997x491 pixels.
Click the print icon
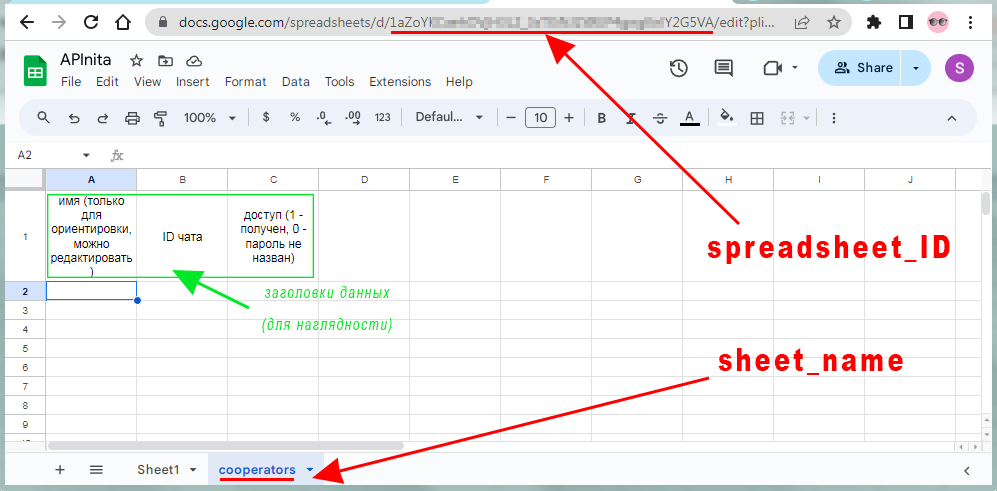[132, 118]
